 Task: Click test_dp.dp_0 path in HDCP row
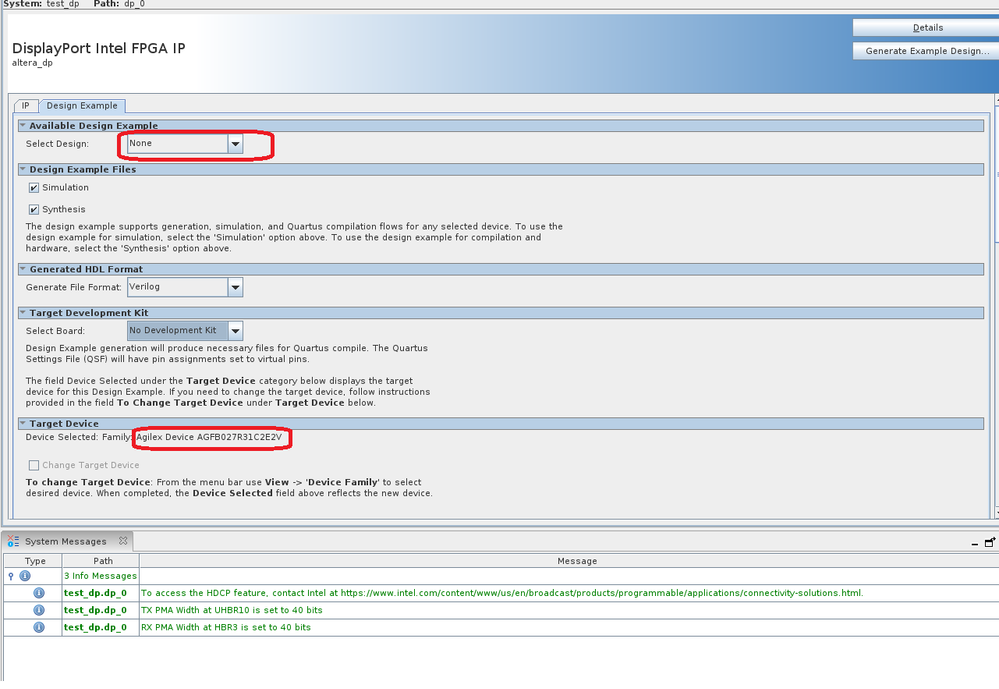(95, 593)
